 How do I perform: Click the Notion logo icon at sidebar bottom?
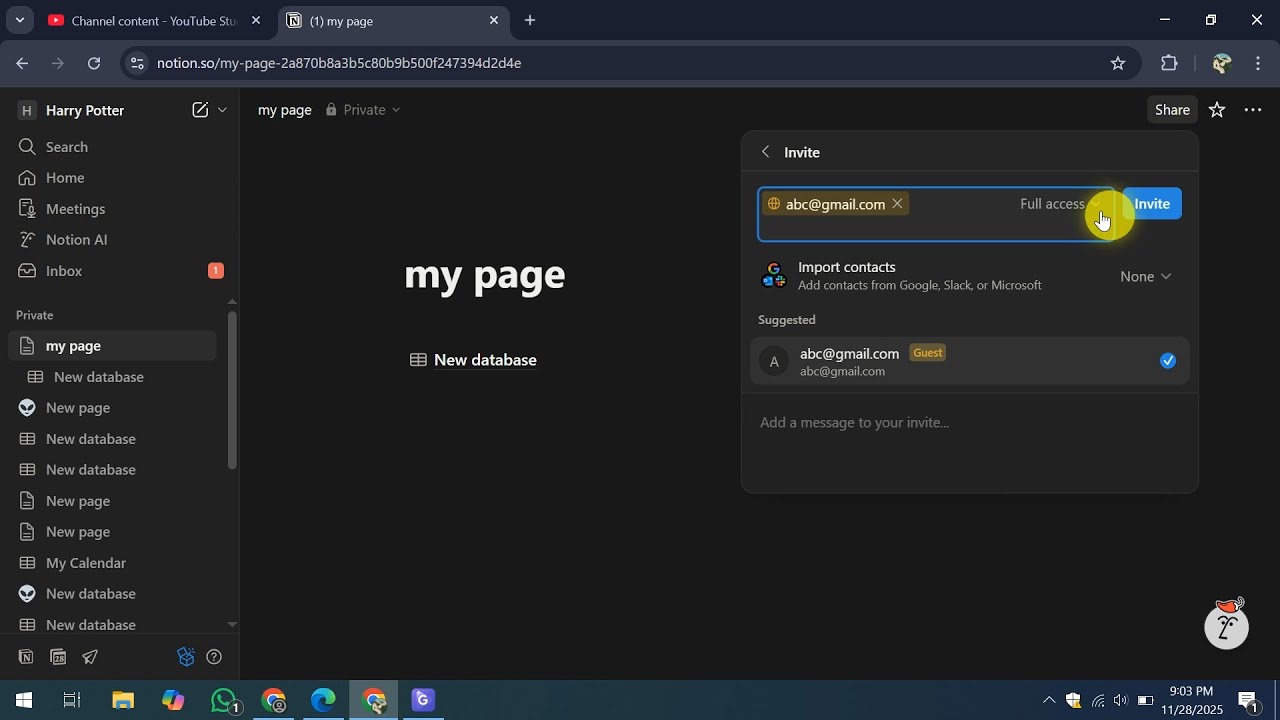pyautogui.click(x=26, y=657)
